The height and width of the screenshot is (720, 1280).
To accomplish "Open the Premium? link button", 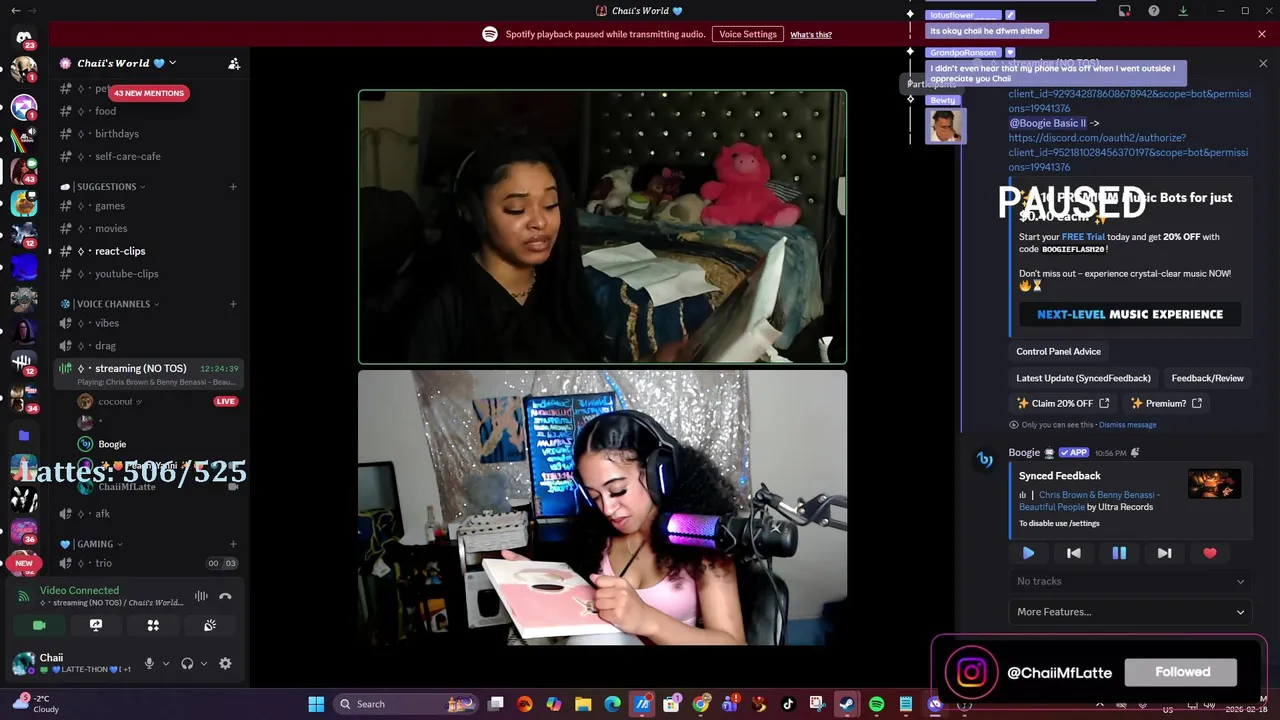I will click(1166, 403).
